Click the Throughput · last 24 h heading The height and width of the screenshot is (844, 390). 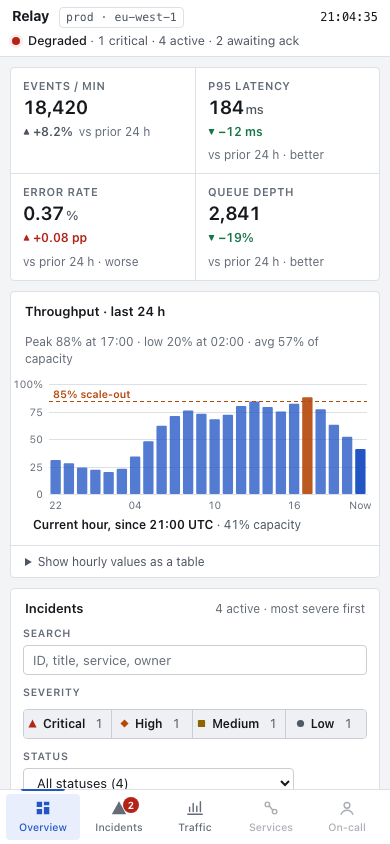coord(95,312)
